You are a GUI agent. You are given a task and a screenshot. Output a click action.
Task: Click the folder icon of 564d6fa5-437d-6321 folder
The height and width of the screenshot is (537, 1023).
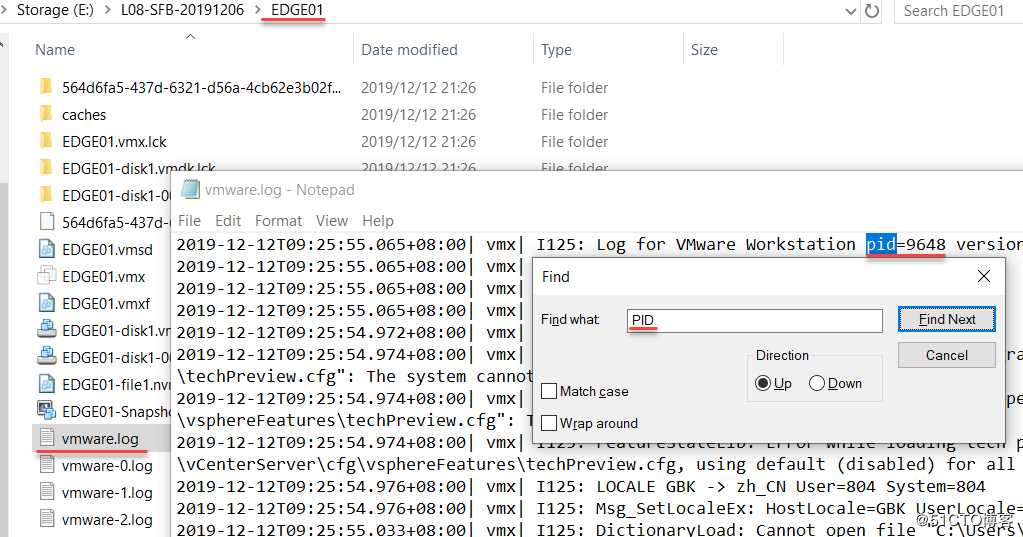46,87
